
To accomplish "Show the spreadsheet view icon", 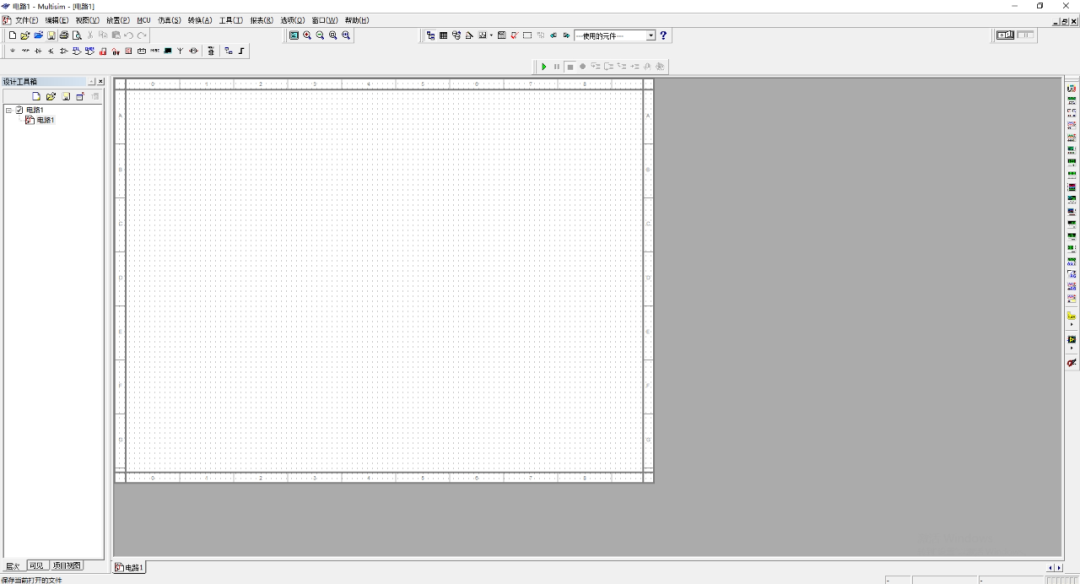I will click(443, 35).
